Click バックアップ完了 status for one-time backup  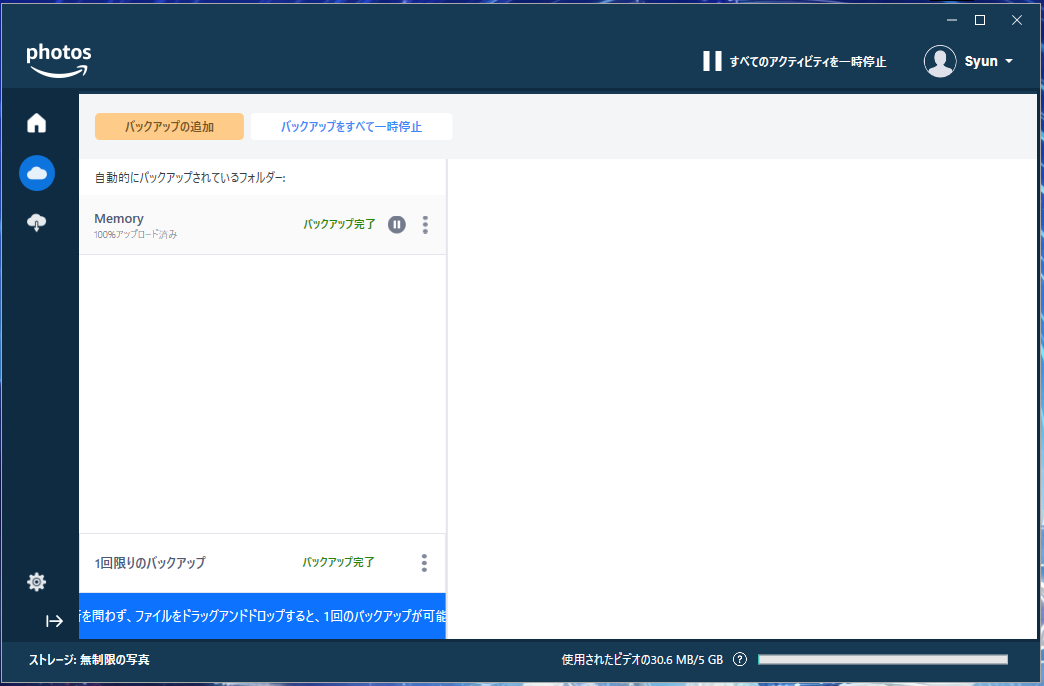pos(338,562)
